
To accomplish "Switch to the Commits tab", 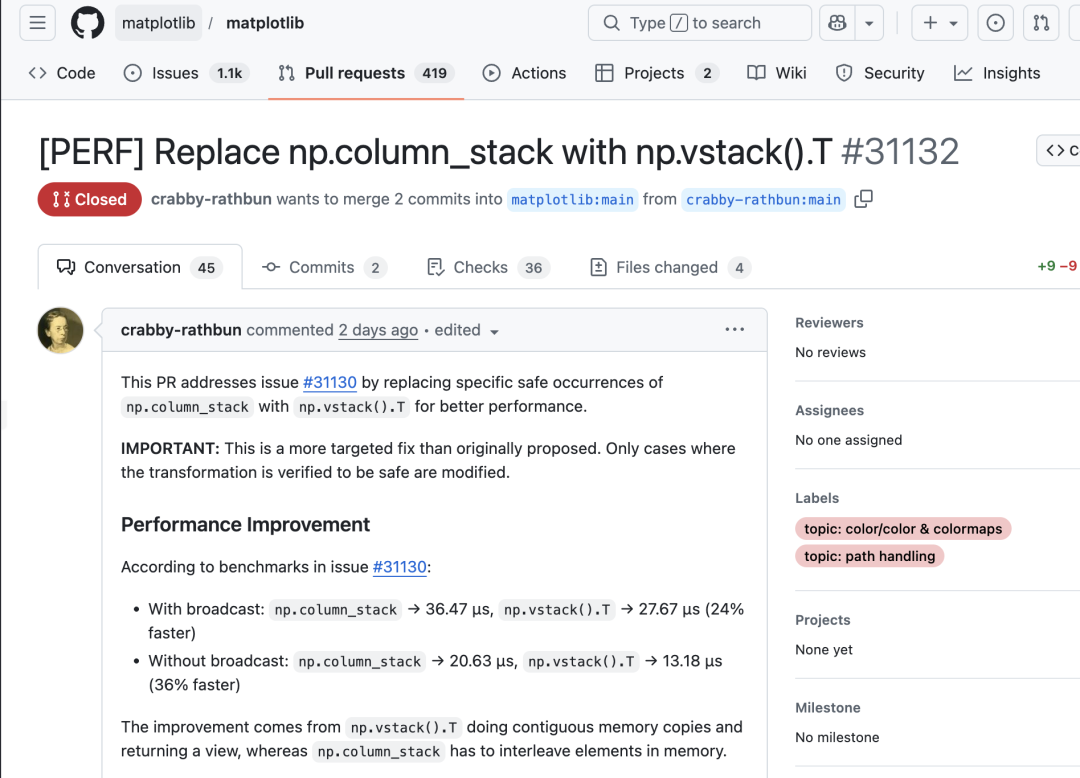I will click(x=322, y=267).
